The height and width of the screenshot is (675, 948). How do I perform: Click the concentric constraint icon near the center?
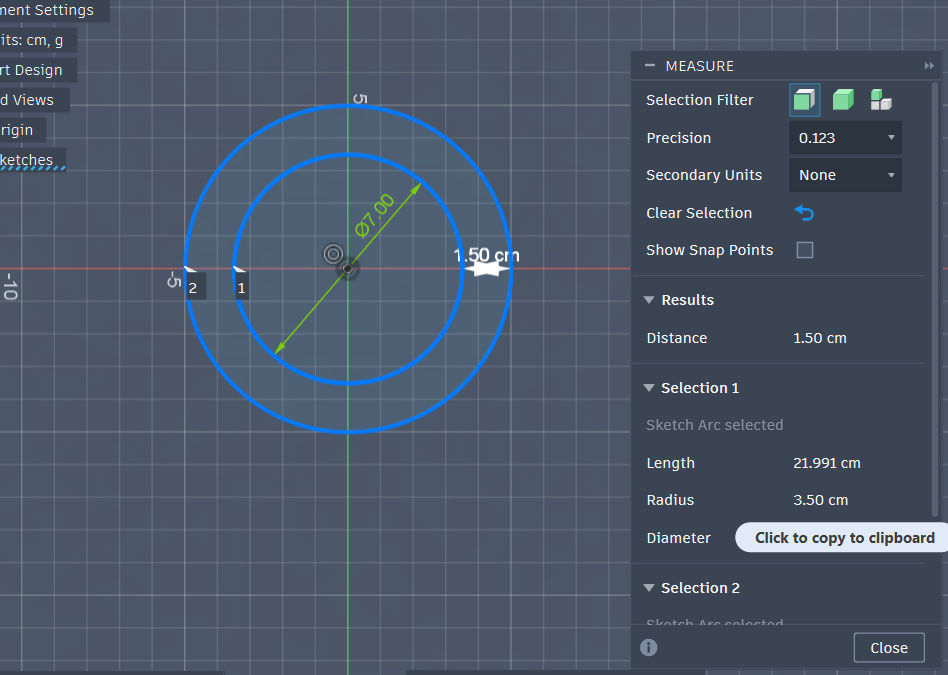tap(333, 254)
